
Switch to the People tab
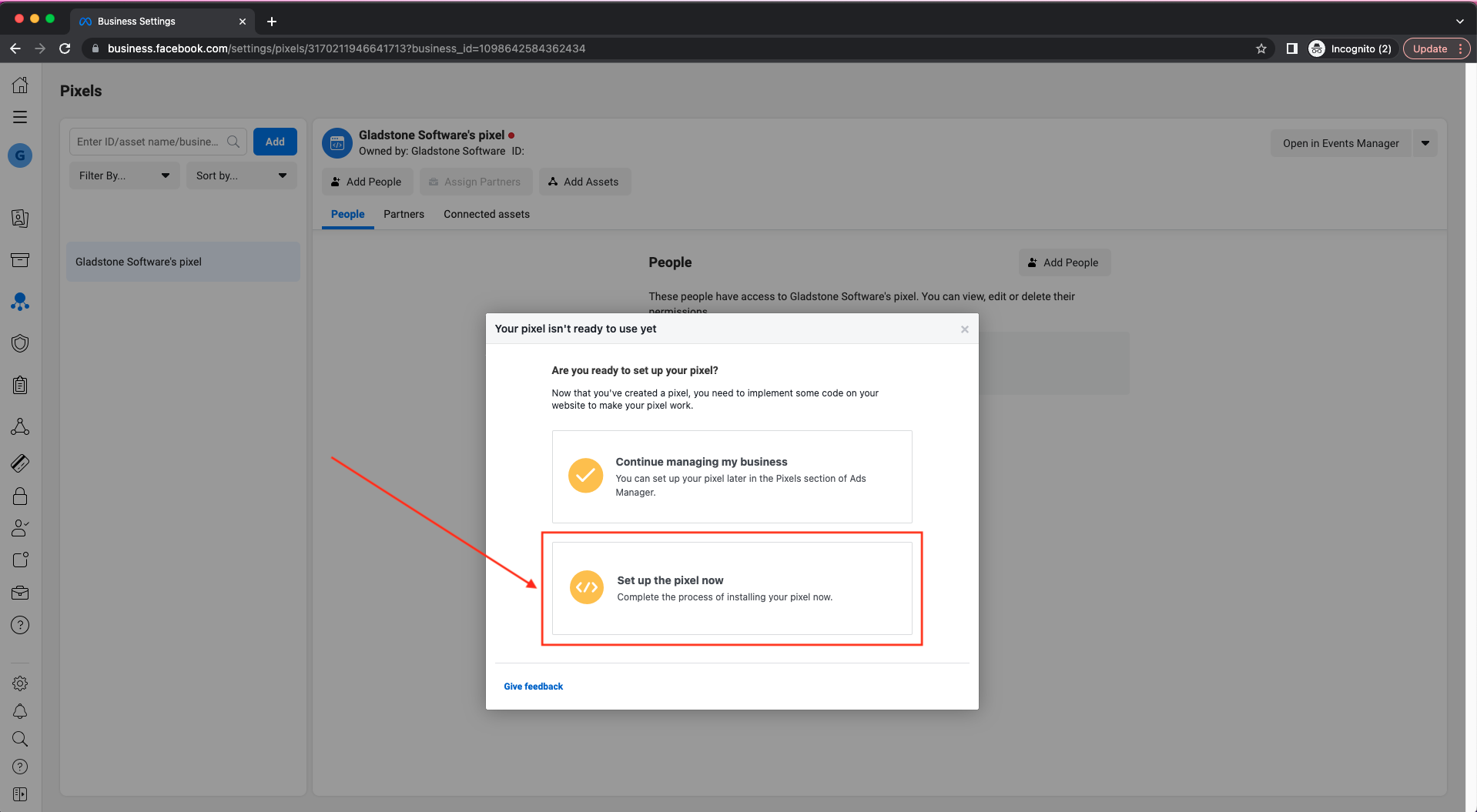coord(348,214)
